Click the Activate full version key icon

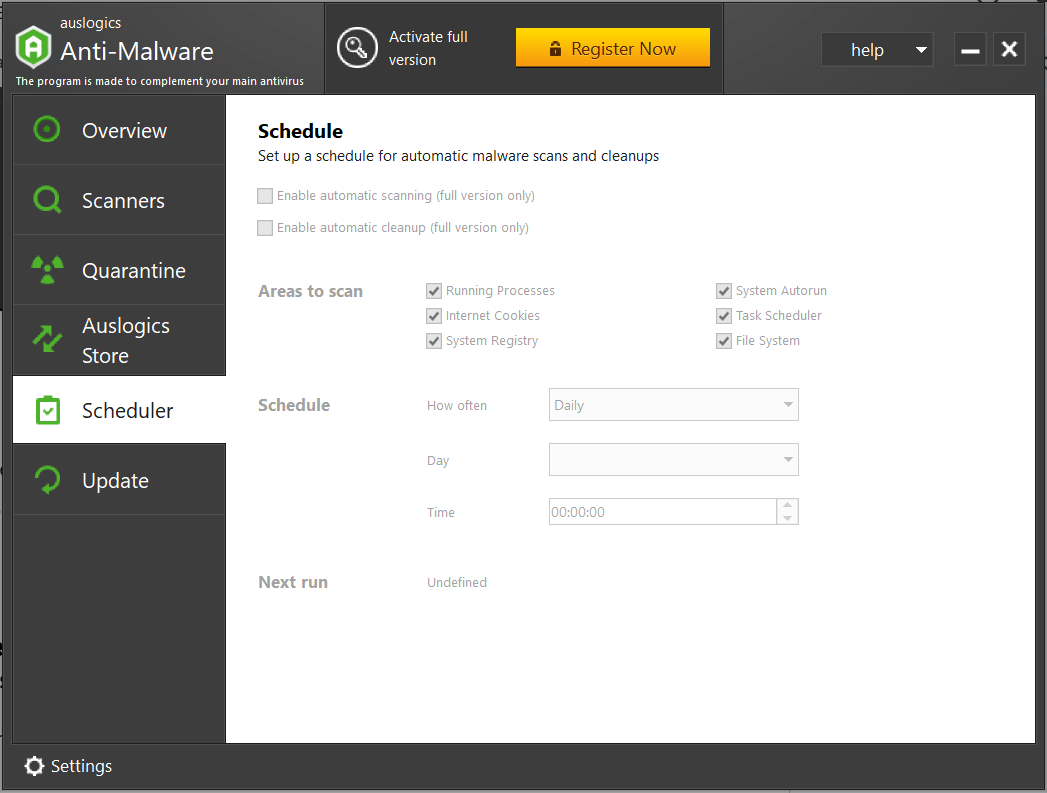pyautogui.click(x=357, y=47)
